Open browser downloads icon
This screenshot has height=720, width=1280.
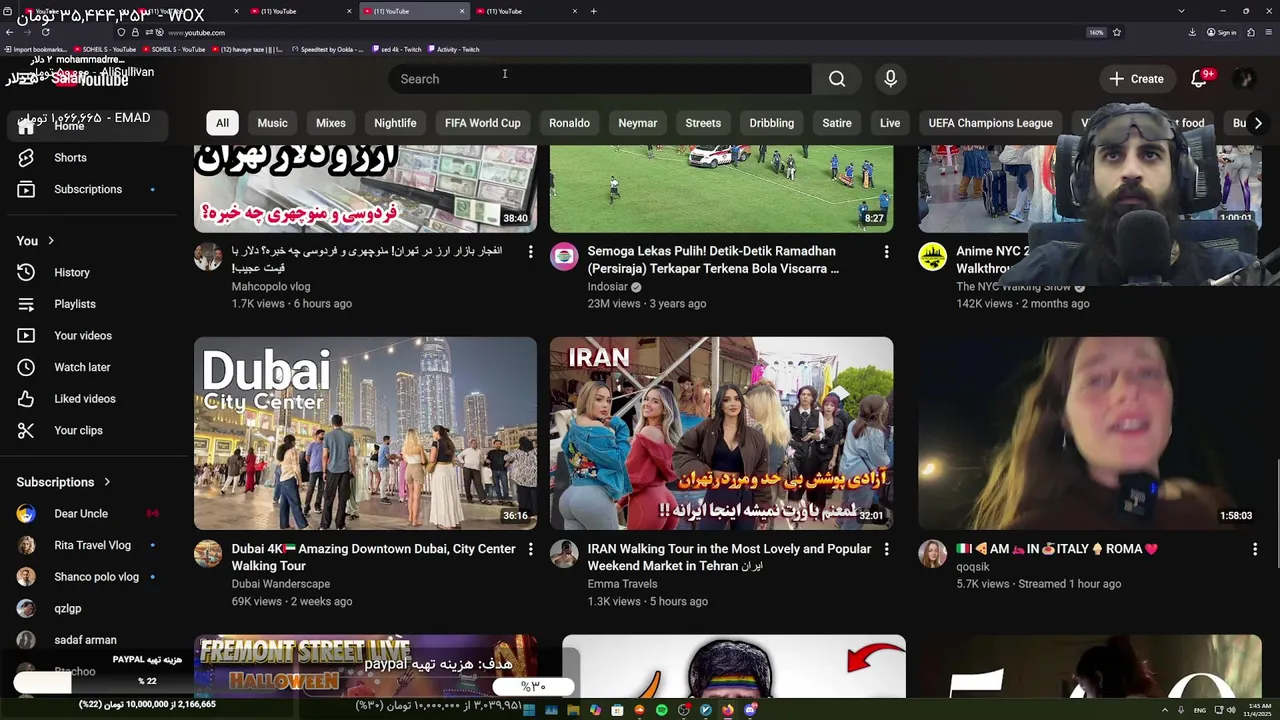tap(1192, 32)
